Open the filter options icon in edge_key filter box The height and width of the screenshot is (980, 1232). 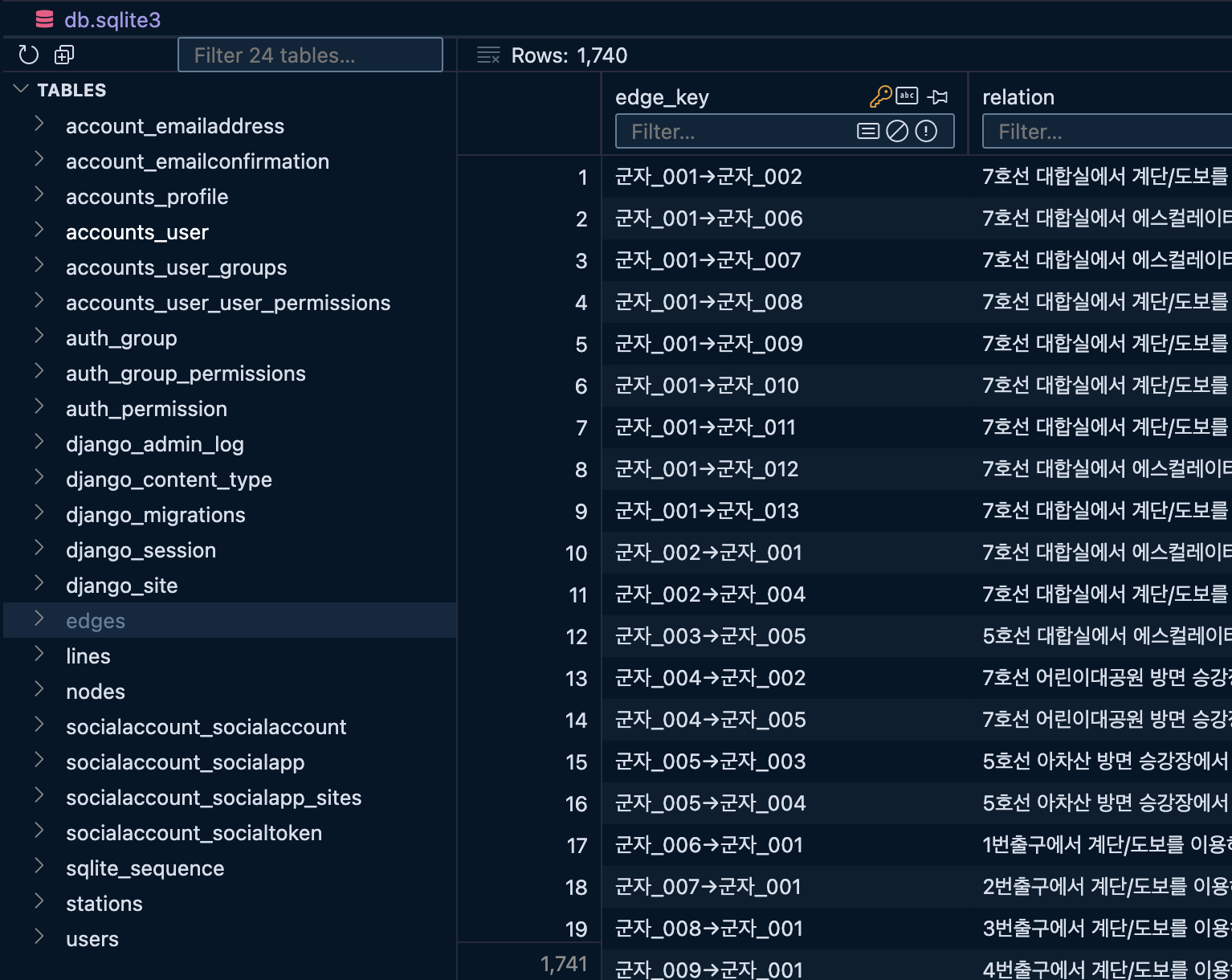coord(868,131)
